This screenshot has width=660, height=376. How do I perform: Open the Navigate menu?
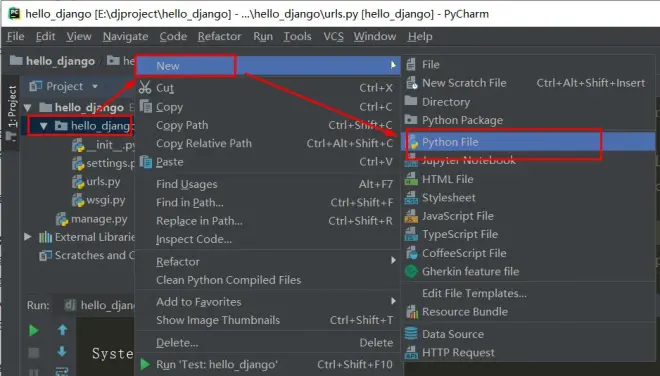(125, 37)
